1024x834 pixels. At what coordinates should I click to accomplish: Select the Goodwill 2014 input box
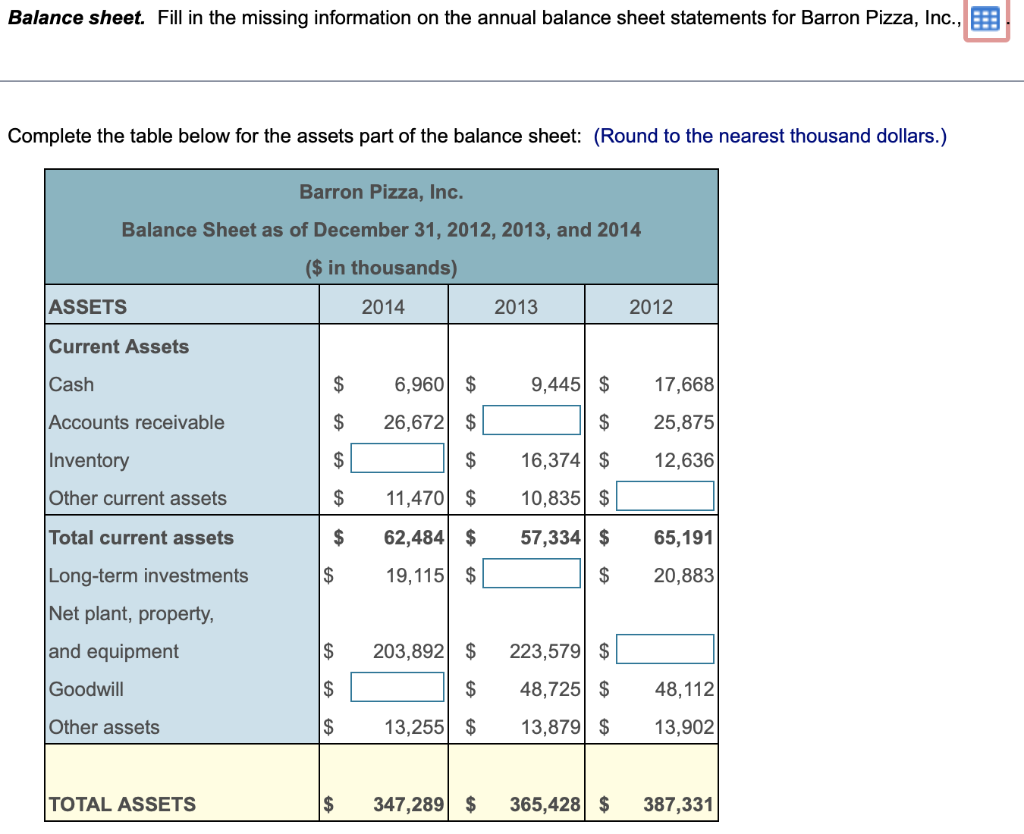coord(397,686)
